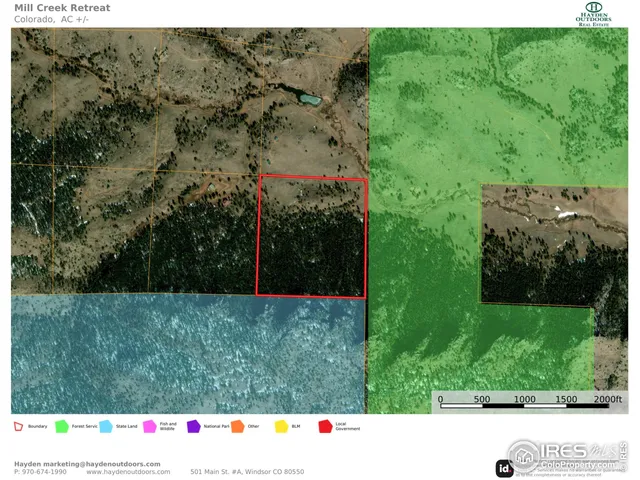Click the blue State Land legend swatch
This screenshot has width=640, height=480.
pos(106,427)
